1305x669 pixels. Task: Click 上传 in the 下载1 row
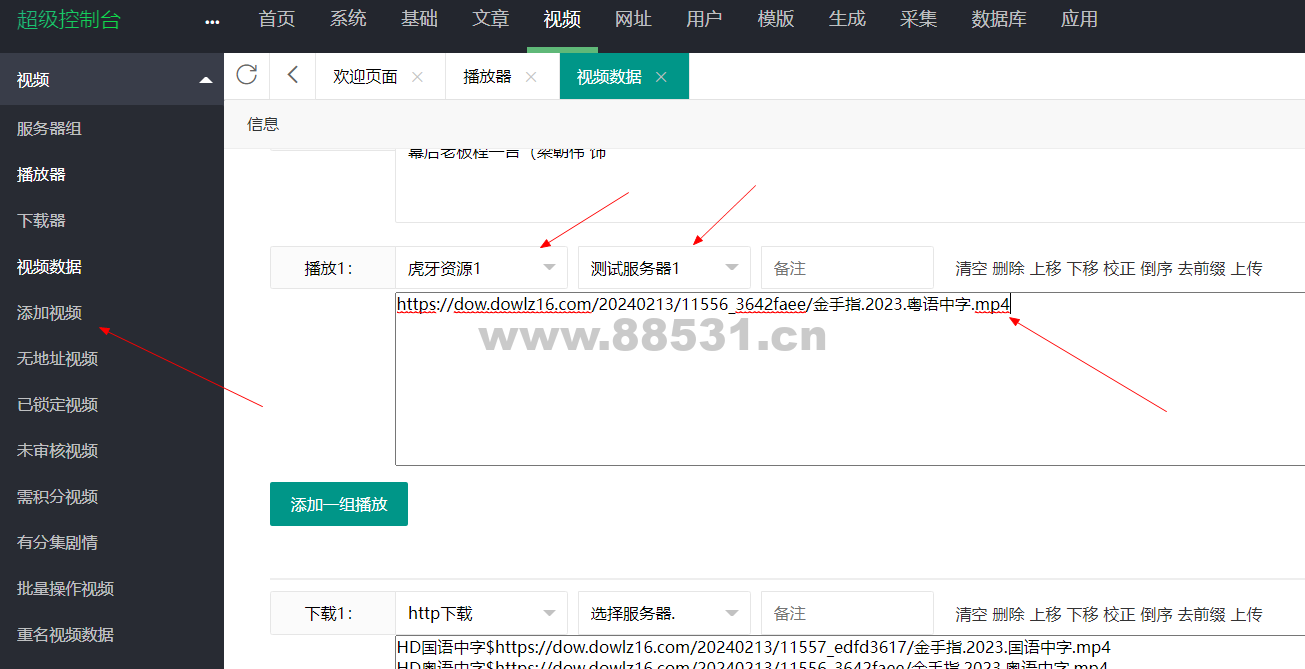1246,614
